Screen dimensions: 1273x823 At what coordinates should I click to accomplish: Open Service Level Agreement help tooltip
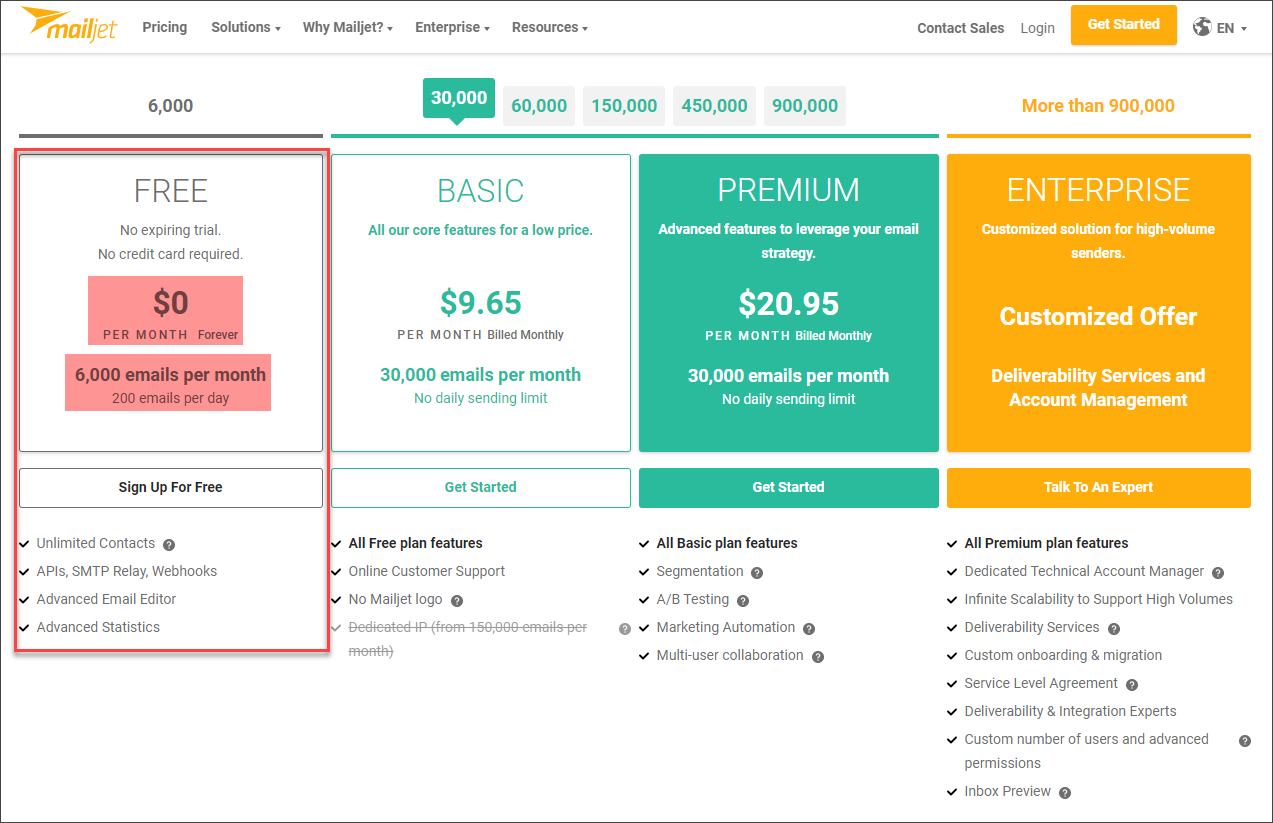(x=1132, y=685)
